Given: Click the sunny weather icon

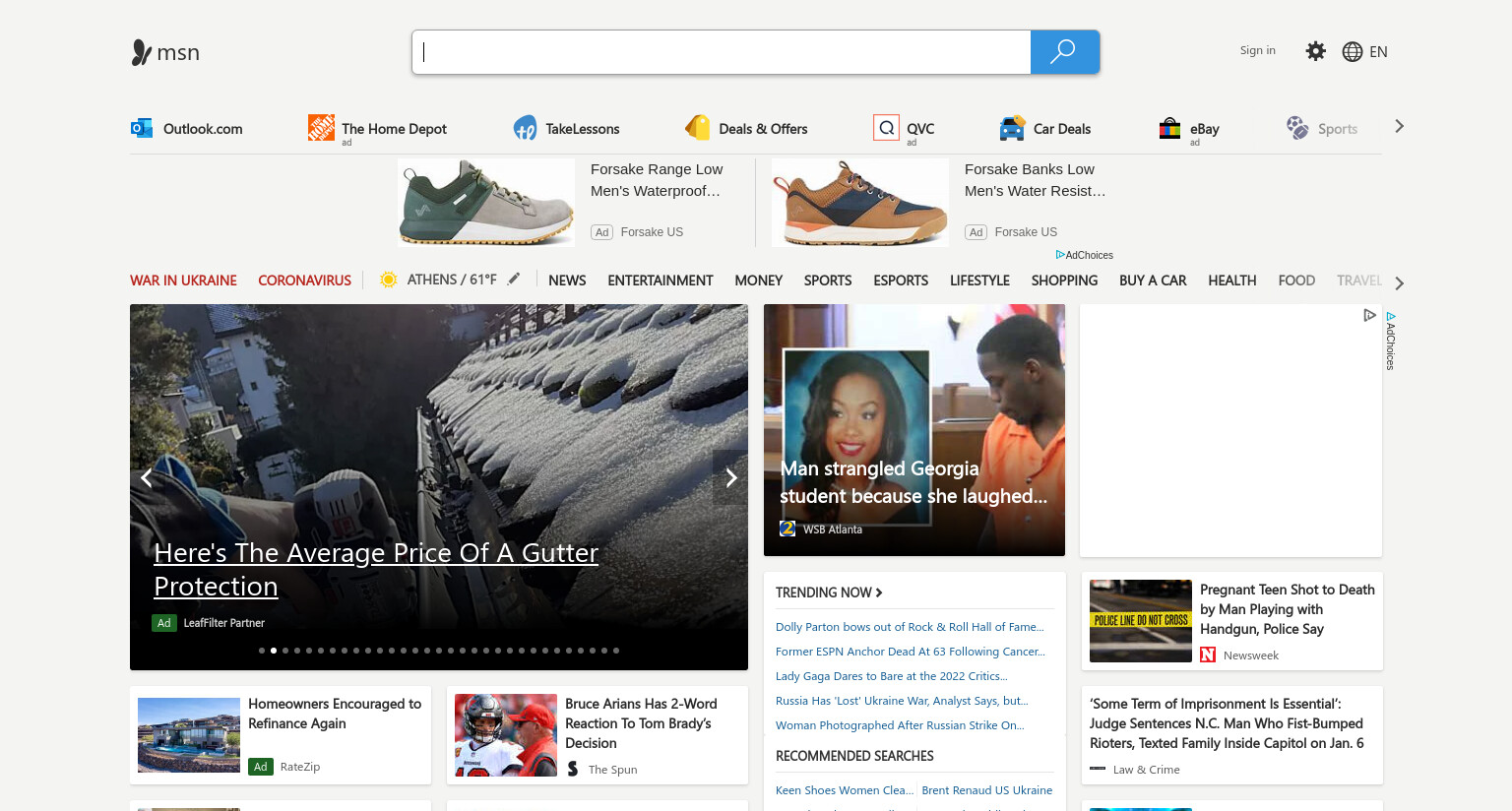Looking at the screenshot, I should coord(389,280).
